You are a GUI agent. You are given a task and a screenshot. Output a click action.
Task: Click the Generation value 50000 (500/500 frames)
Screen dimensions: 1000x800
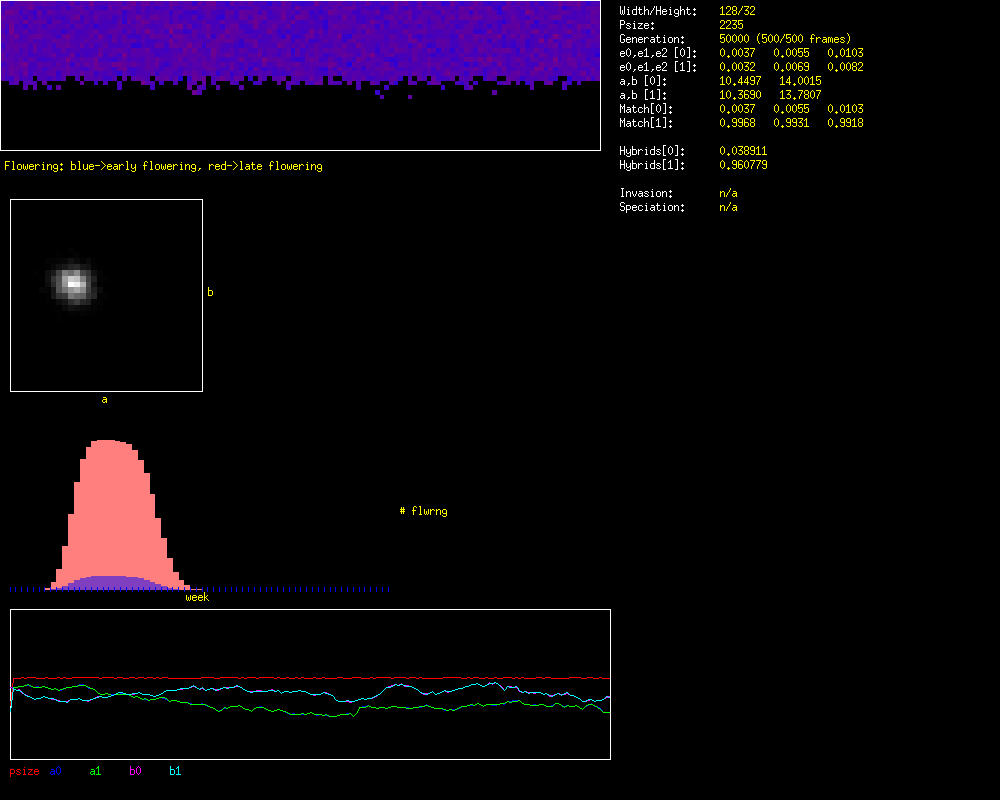pyautogui.click(x=785, y=39)
